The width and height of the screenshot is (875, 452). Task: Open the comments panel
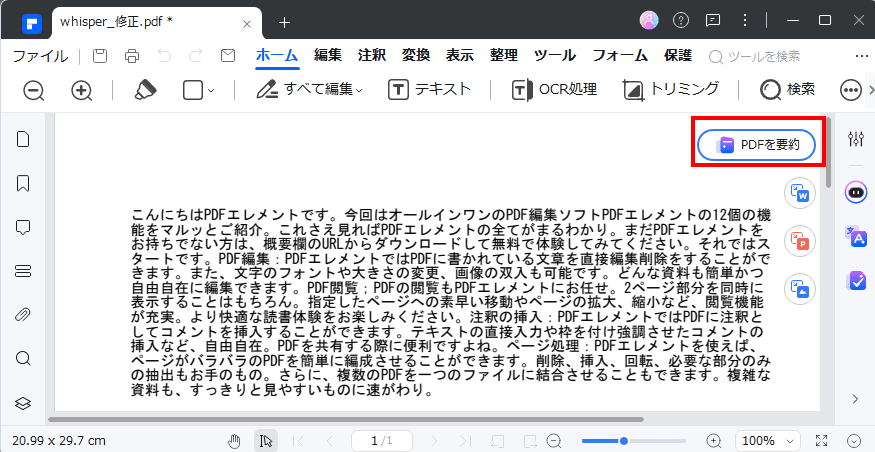tap(23, 227)
